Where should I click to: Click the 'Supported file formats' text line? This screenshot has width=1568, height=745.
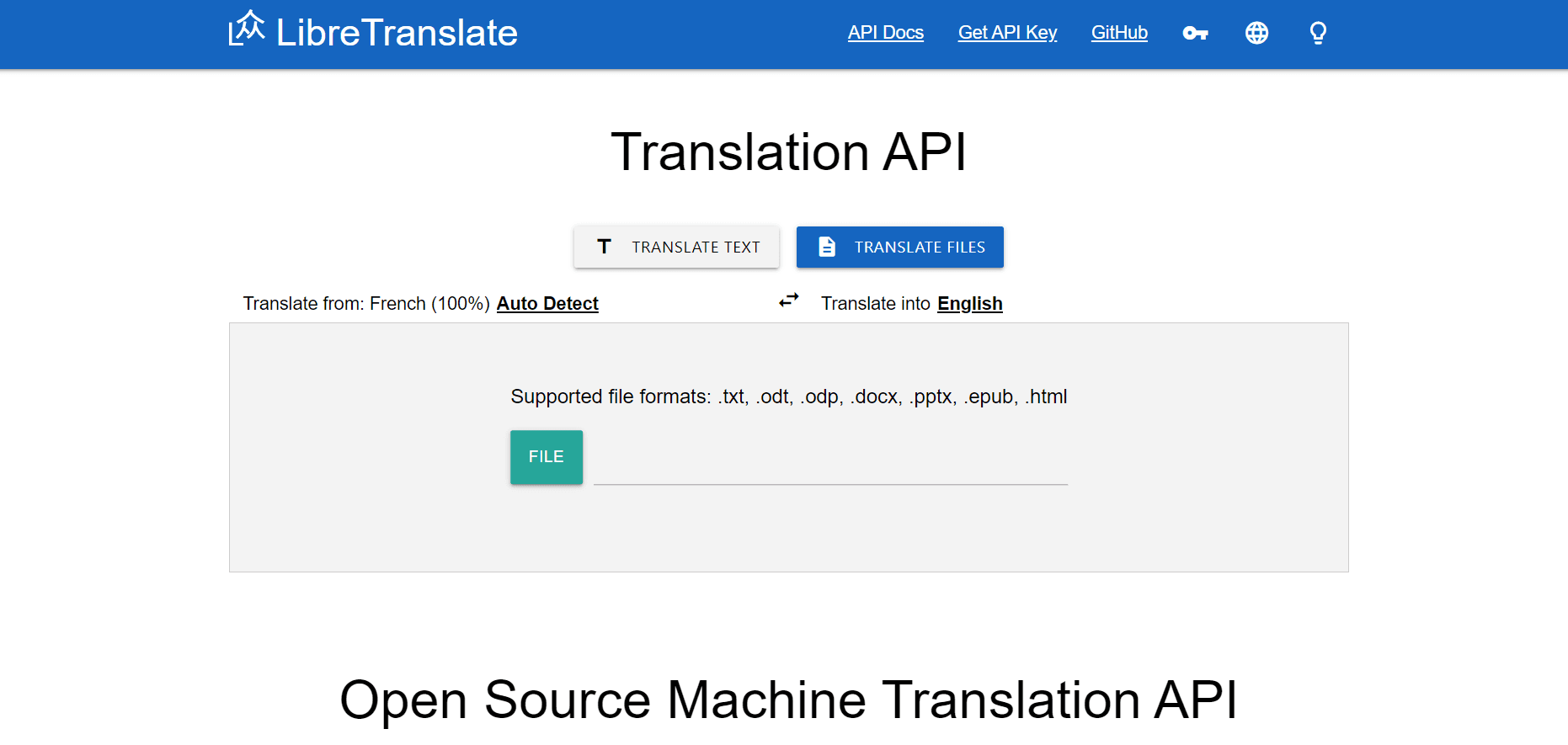coord(789,396)
